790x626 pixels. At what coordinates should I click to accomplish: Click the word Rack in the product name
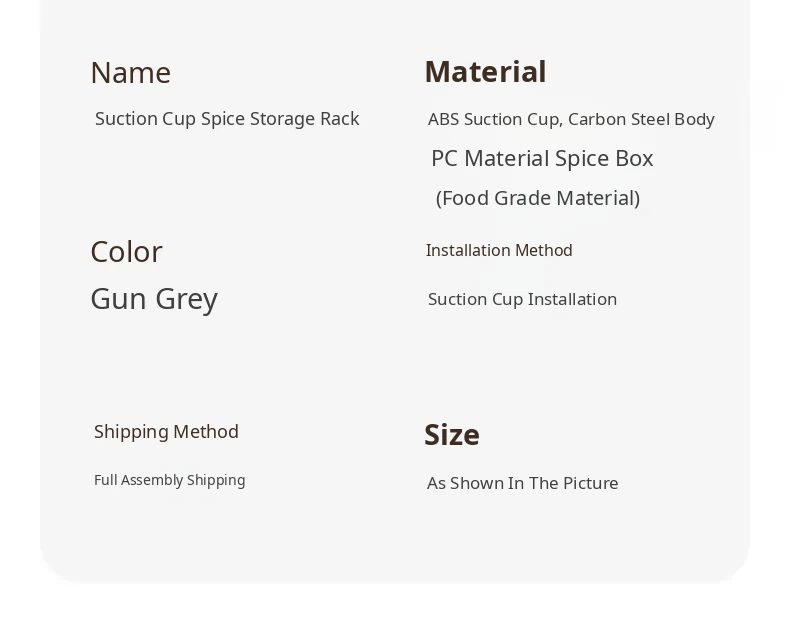pos(339,119)
